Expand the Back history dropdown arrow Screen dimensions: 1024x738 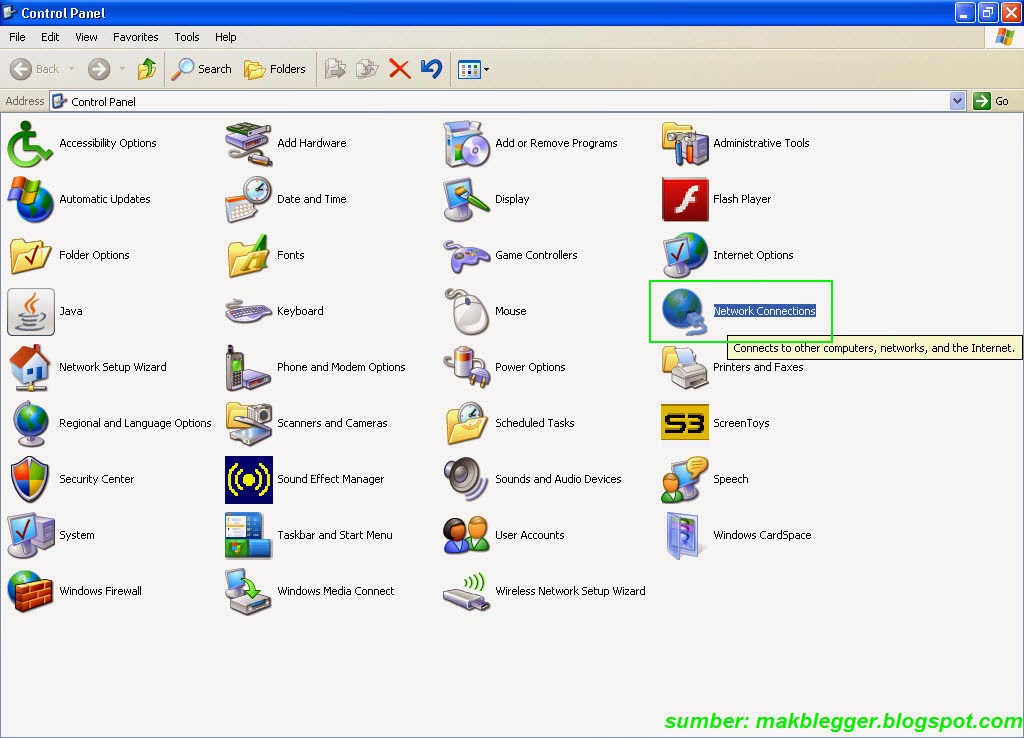(71, 69)
